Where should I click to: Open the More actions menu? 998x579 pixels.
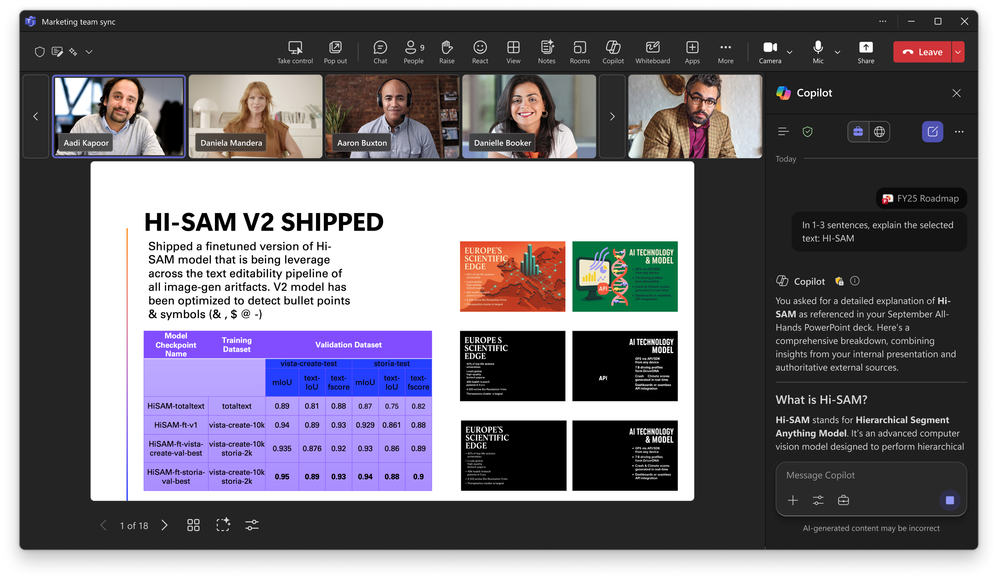pyautogui.click(x=725, y=52)
